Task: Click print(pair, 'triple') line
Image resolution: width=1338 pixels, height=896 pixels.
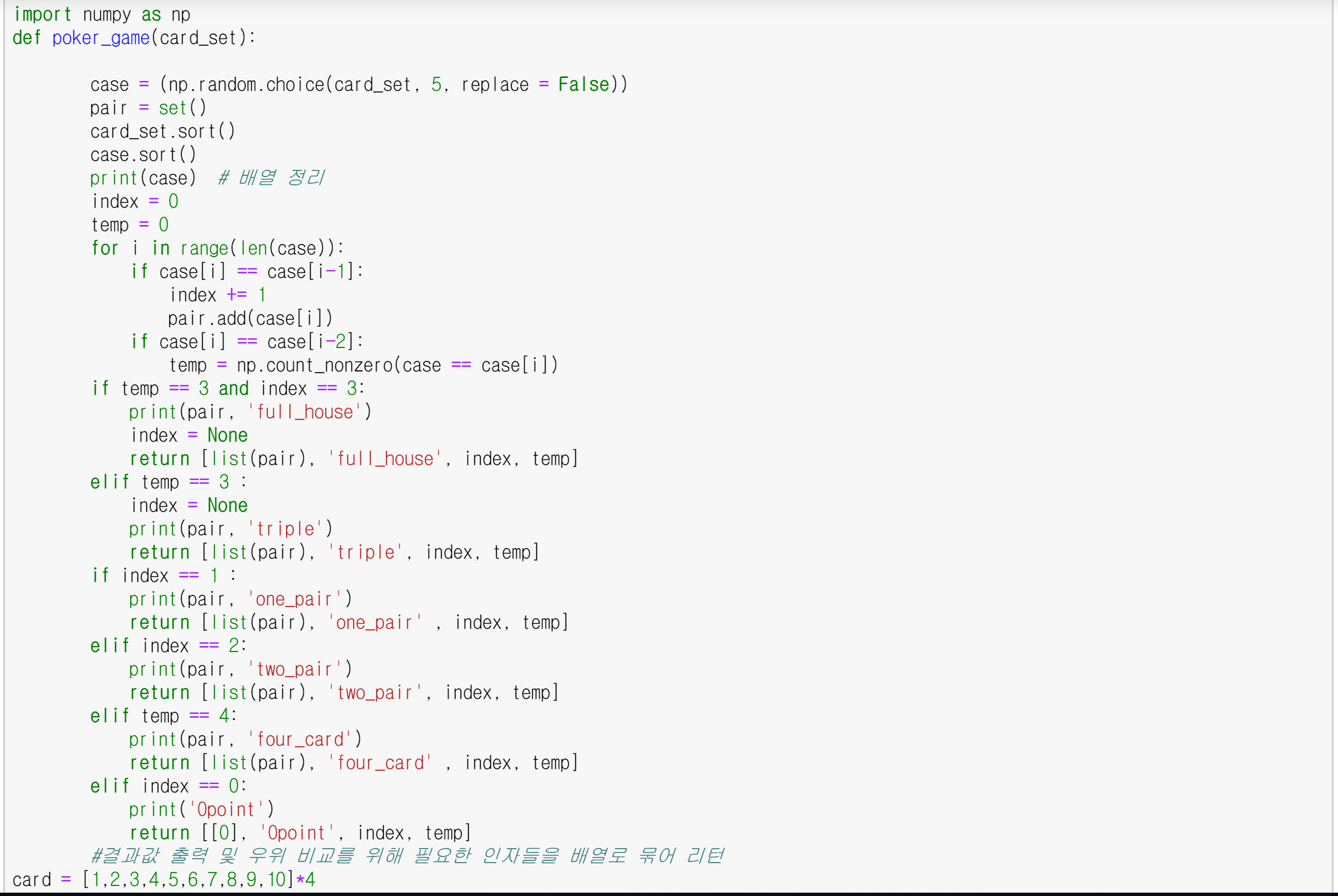Action: (x=231, y=529)
